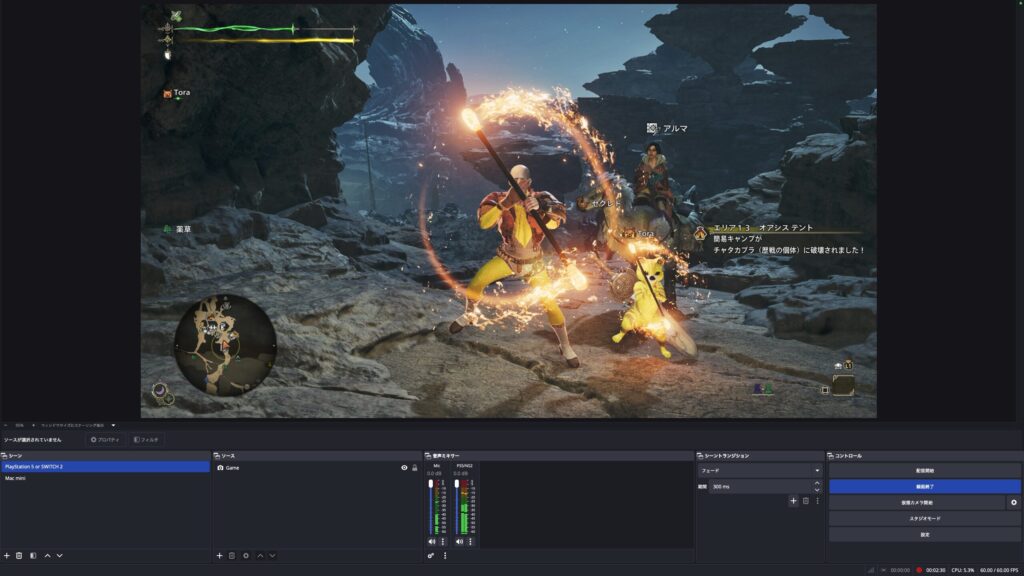This screenshot has width=1024, height=576.
Task: Open the Mic channel three-dot options
Action: (443, 541)
